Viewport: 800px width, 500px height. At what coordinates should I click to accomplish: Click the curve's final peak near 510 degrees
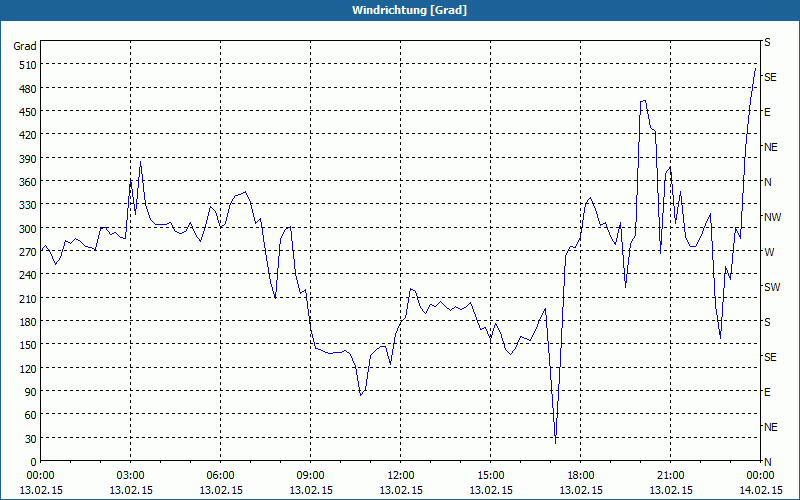(x=755, y=68)
